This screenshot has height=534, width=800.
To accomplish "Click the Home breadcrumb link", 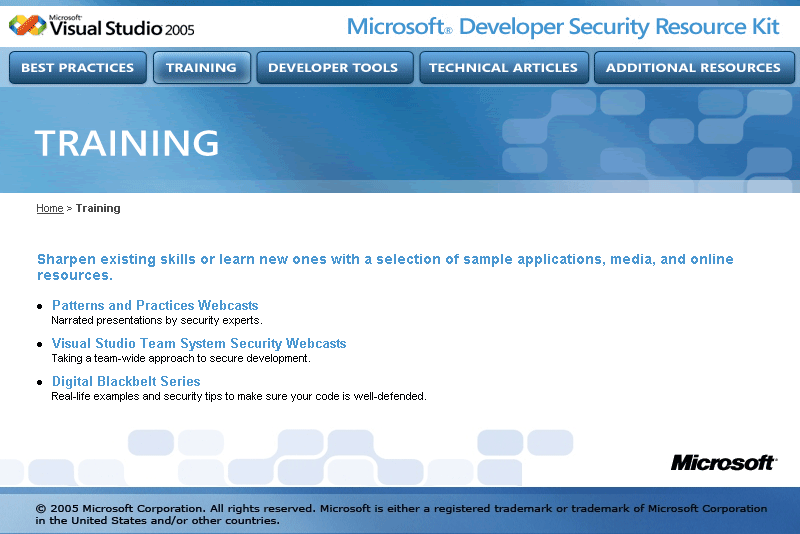I will coord(49,208).
